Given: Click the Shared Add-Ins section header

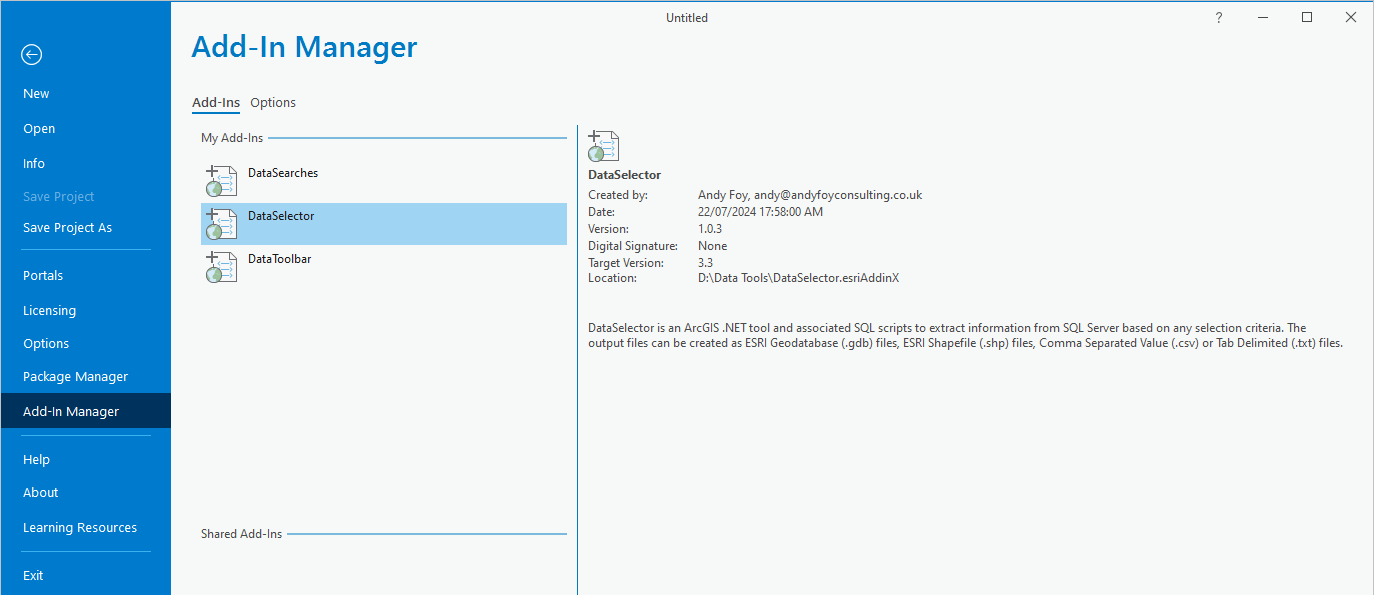Looking at the screenshot, I should tap(241, 534).
